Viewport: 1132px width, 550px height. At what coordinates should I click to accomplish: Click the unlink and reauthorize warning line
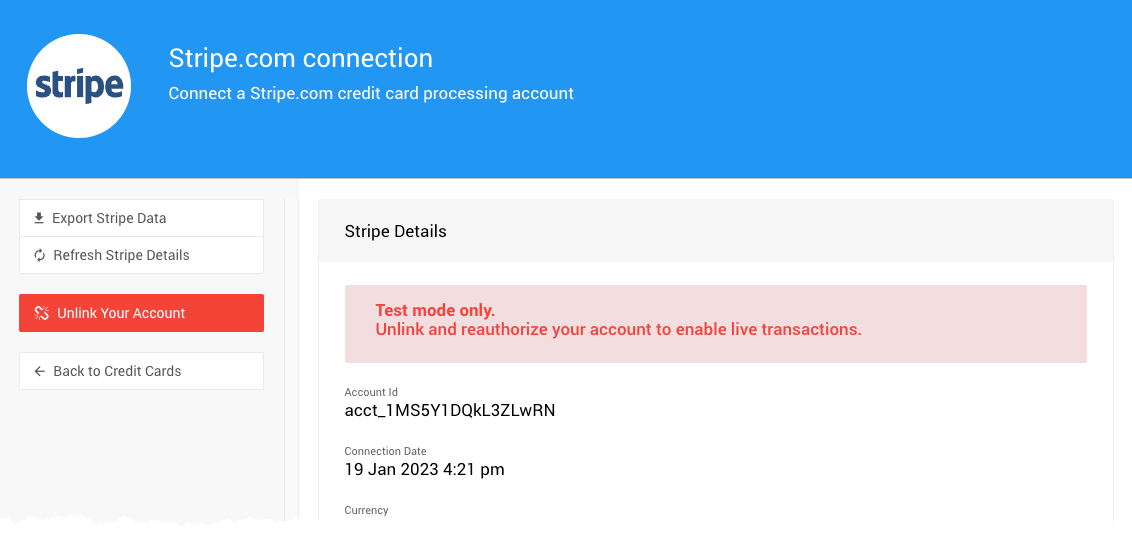618,329
